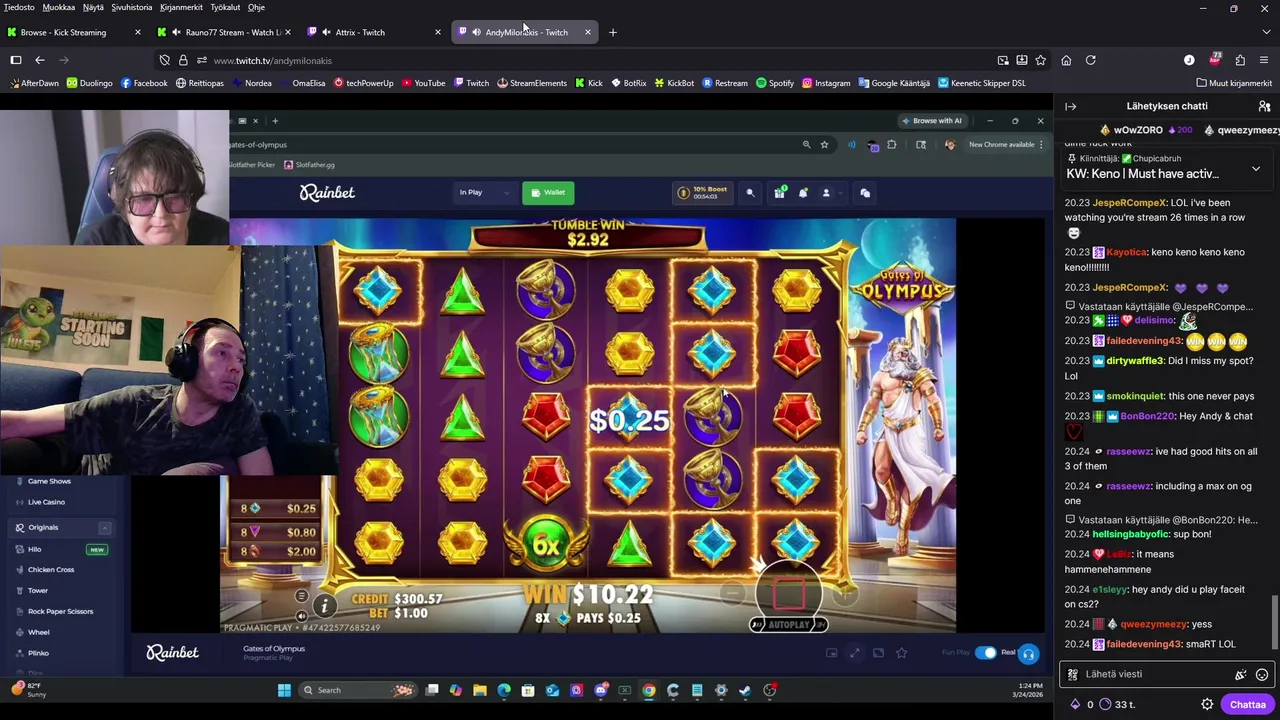
Task: Open the chat emote picker smiley
Action: [x=1262, y=674]
